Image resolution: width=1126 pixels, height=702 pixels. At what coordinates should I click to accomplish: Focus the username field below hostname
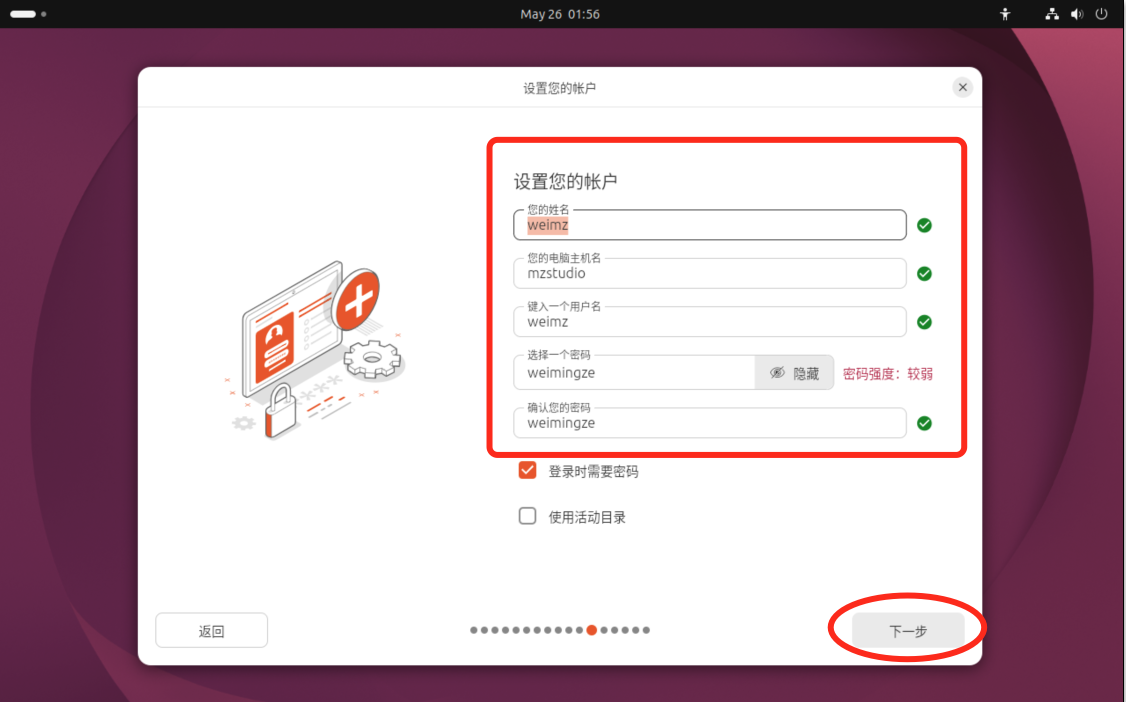(x=709, y=322)
